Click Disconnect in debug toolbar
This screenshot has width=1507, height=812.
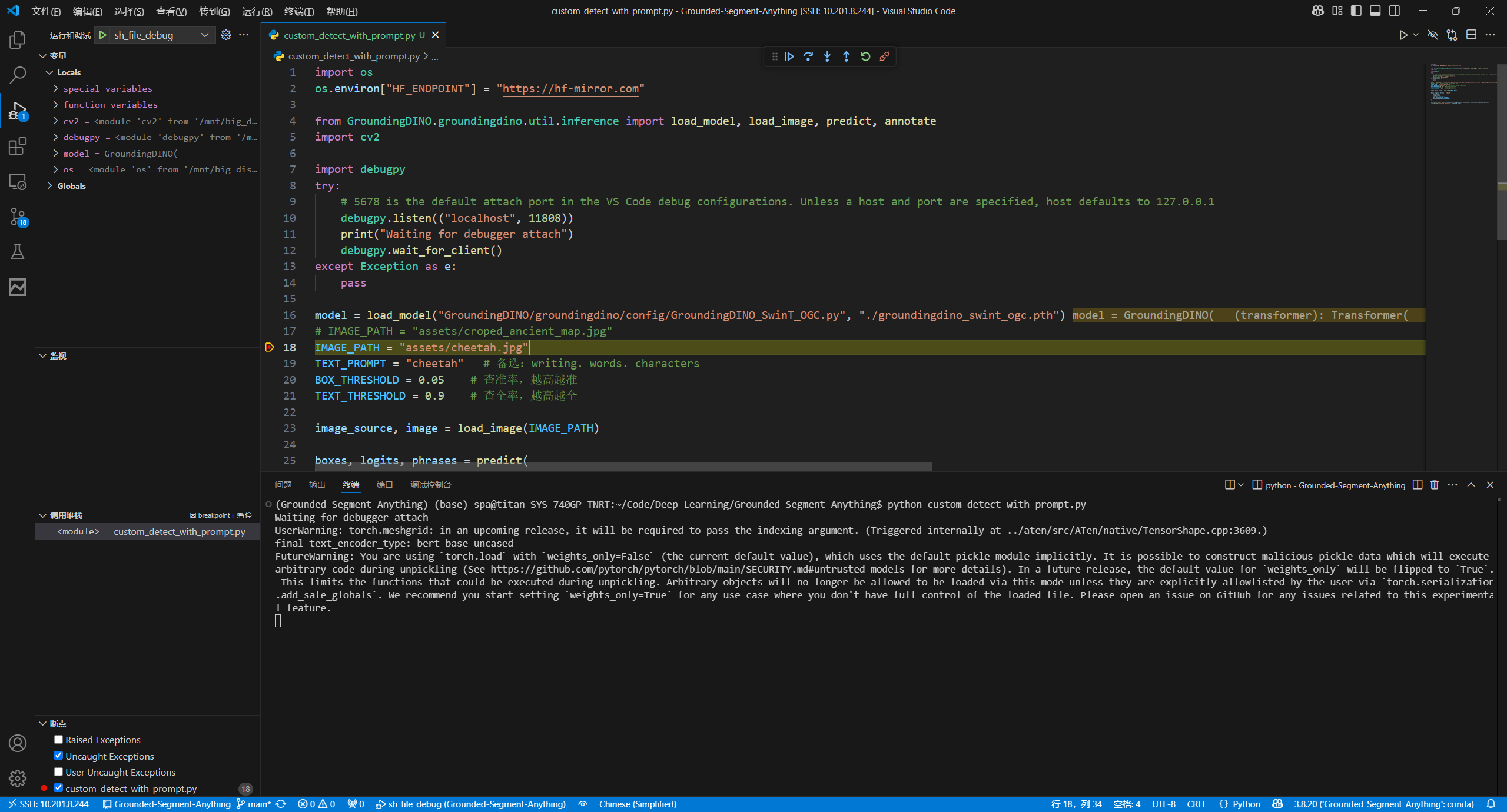pyautogui.click(x=884, y=56)
